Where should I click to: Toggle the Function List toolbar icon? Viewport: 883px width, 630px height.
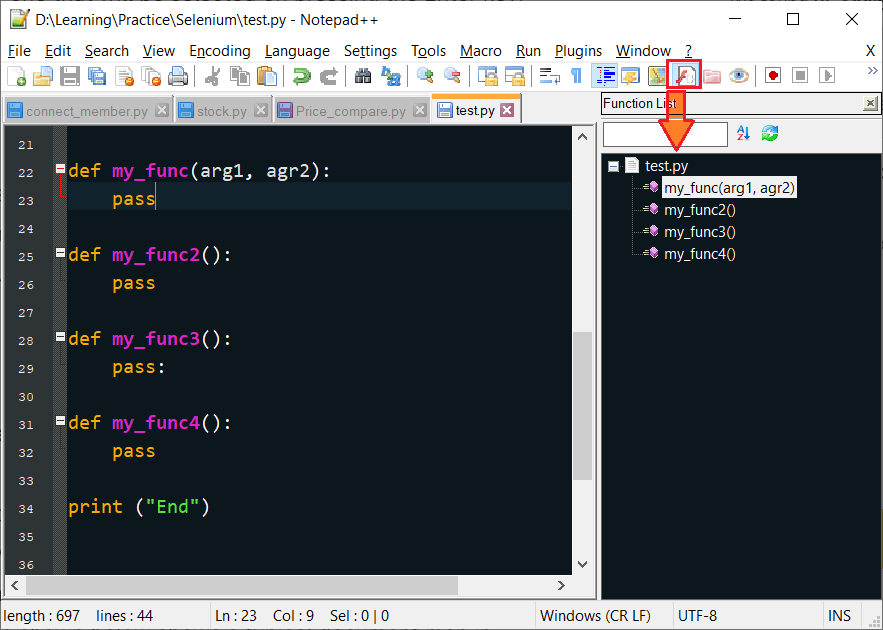coord(684,75)
